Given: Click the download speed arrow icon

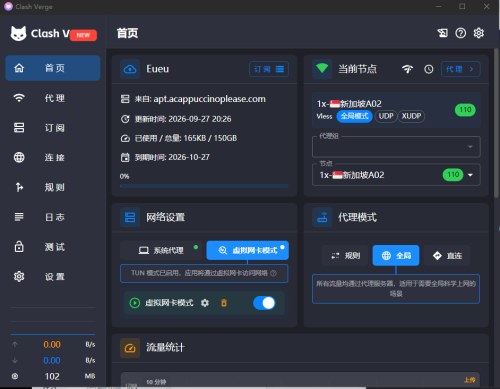Looking at the screenshot, I should [15, 360].
